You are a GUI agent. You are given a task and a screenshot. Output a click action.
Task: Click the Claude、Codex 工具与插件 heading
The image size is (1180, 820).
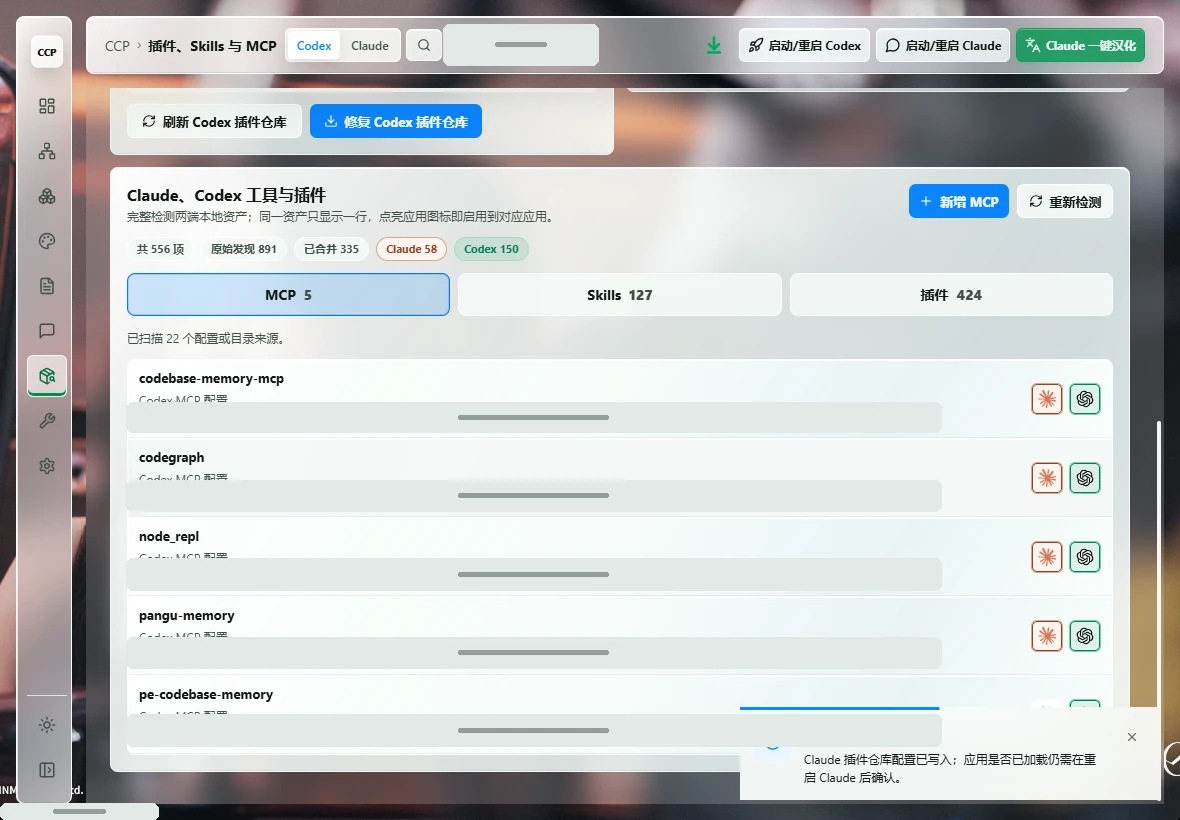[227, 196]
